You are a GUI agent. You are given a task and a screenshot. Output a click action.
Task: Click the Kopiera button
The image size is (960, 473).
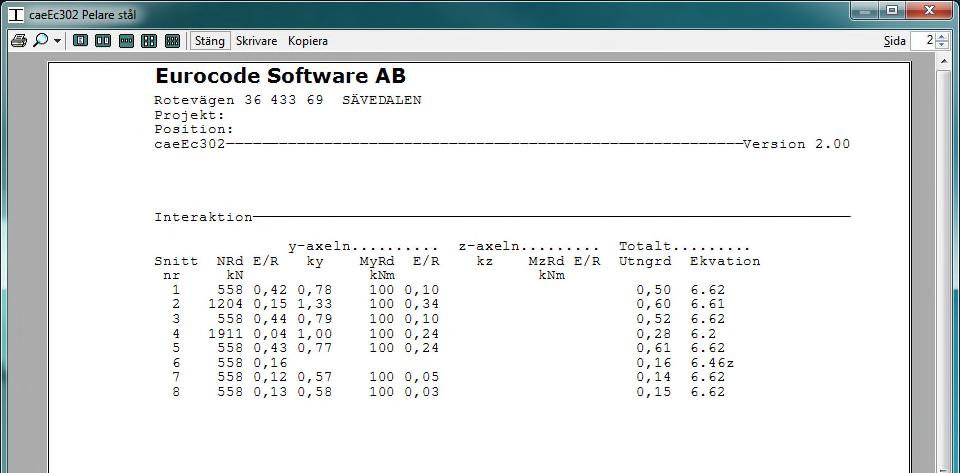pos(308,41)
